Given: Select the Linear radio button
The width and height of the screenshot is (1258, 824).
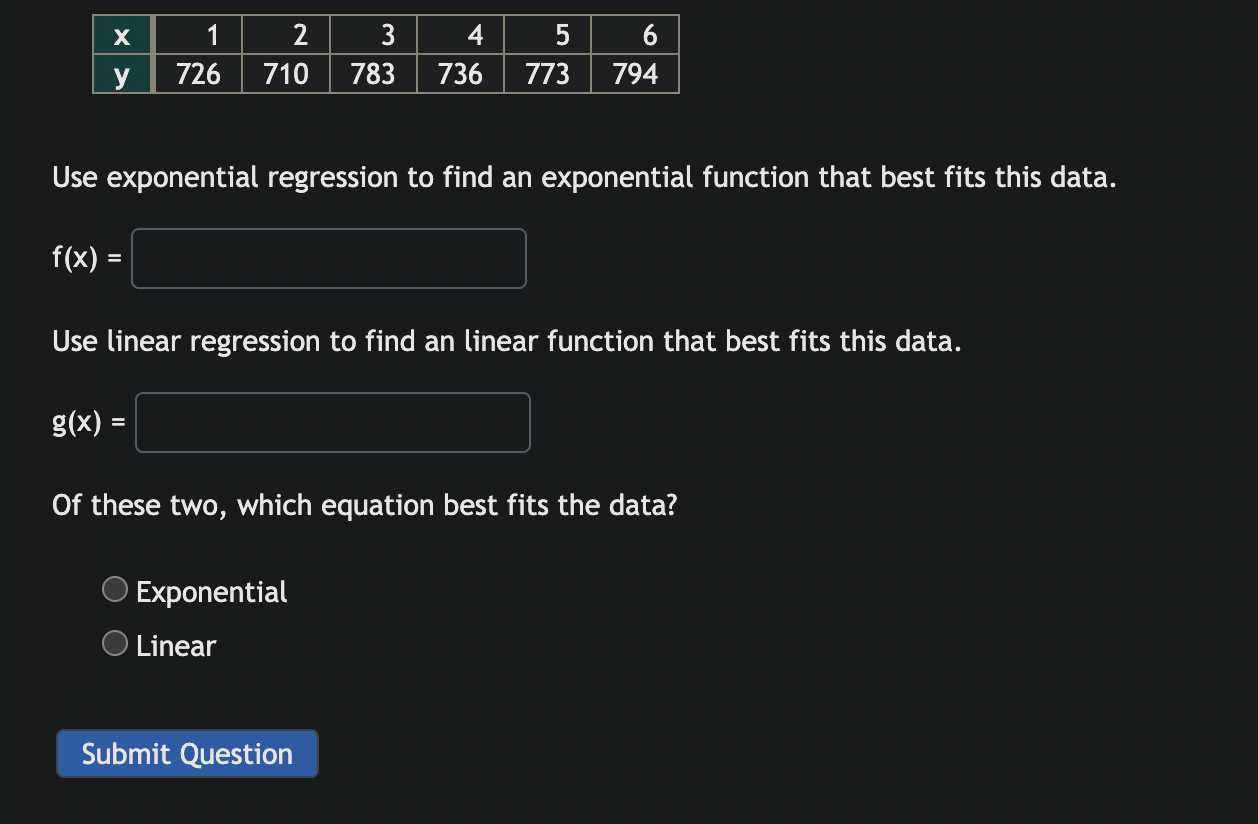Looking at the screenshot, I should point(116,644).
